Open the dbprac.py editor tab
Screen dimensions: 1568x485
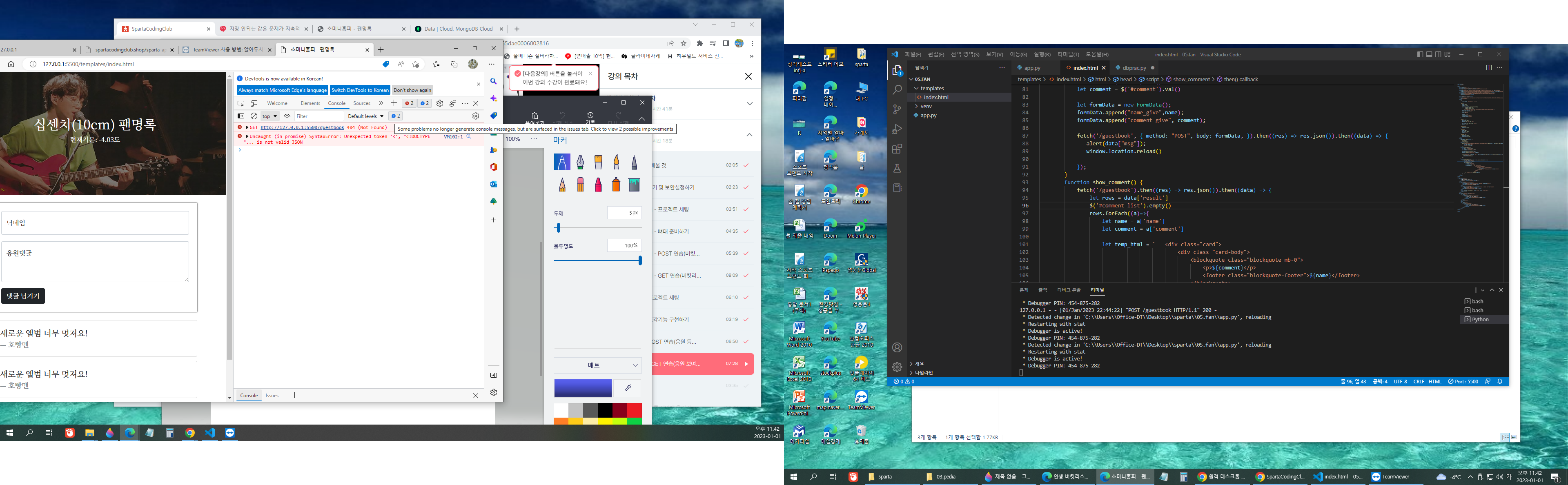tap(1134, 68)
